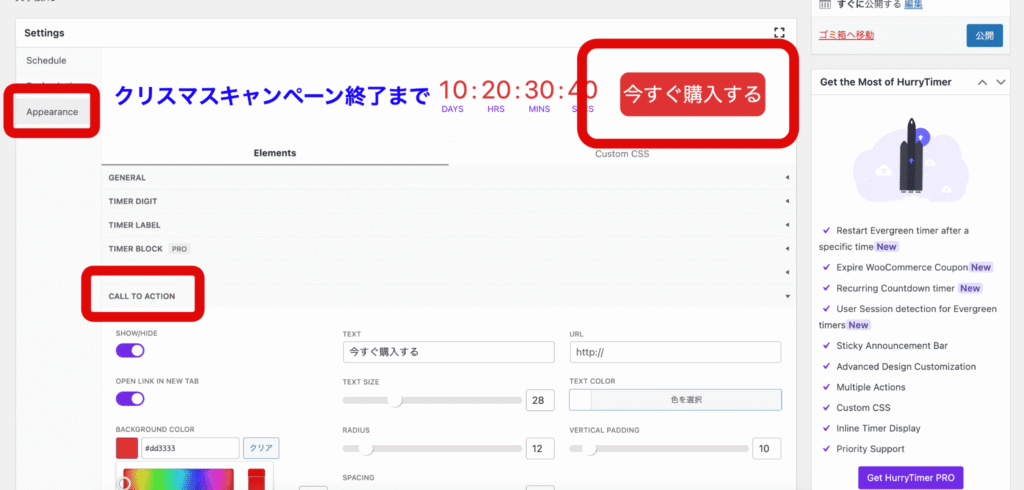Switch to the Elements tab
Image resolution: width=1024 pixels, height=490 pixels.
click(x=275, y=154)
